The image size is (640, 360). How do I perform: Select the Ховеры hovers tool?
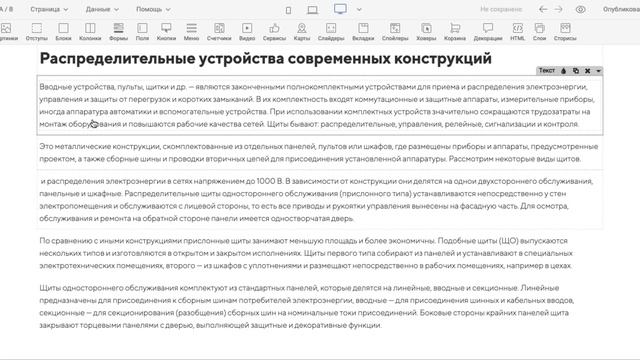tap(426, 32)
